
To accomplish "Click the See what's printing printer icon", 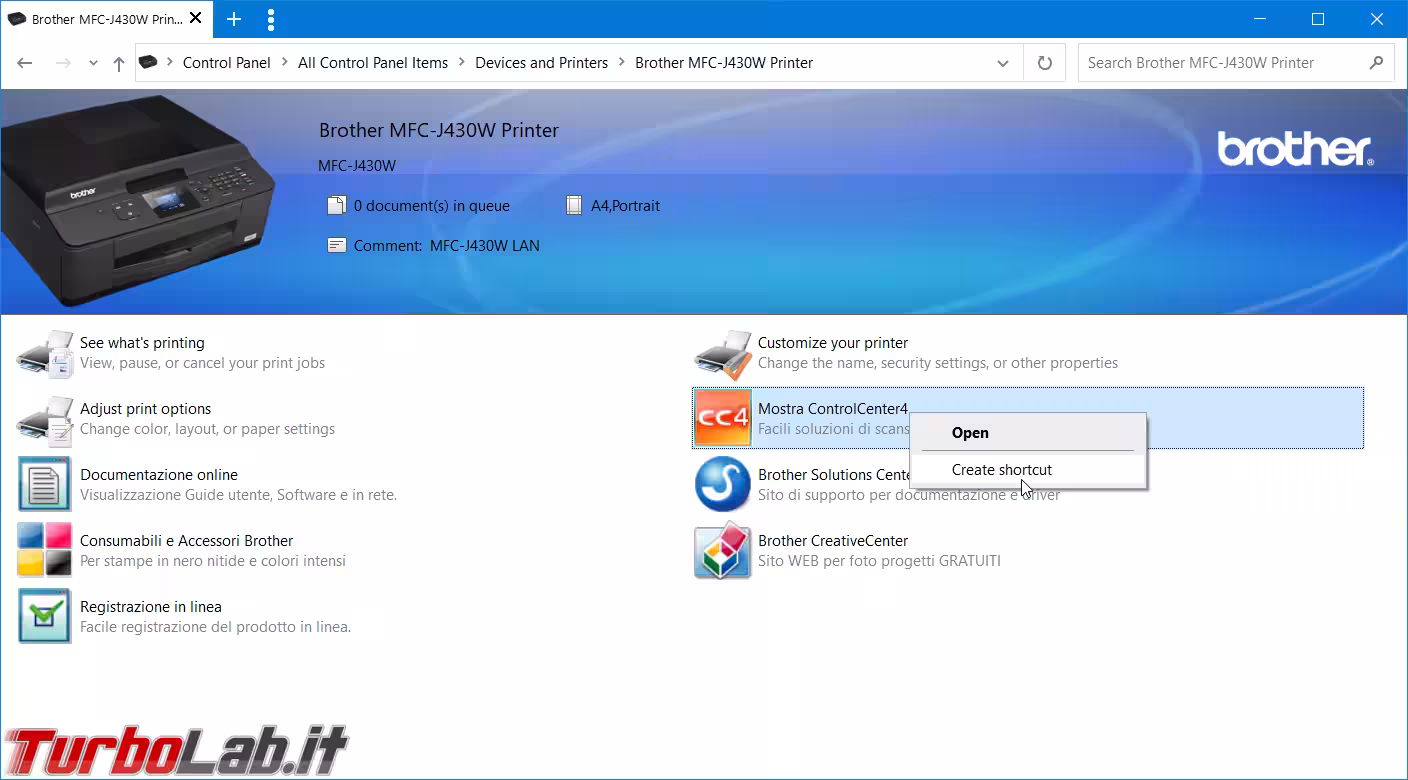I will pyautogui.click(x=45, y=353).
